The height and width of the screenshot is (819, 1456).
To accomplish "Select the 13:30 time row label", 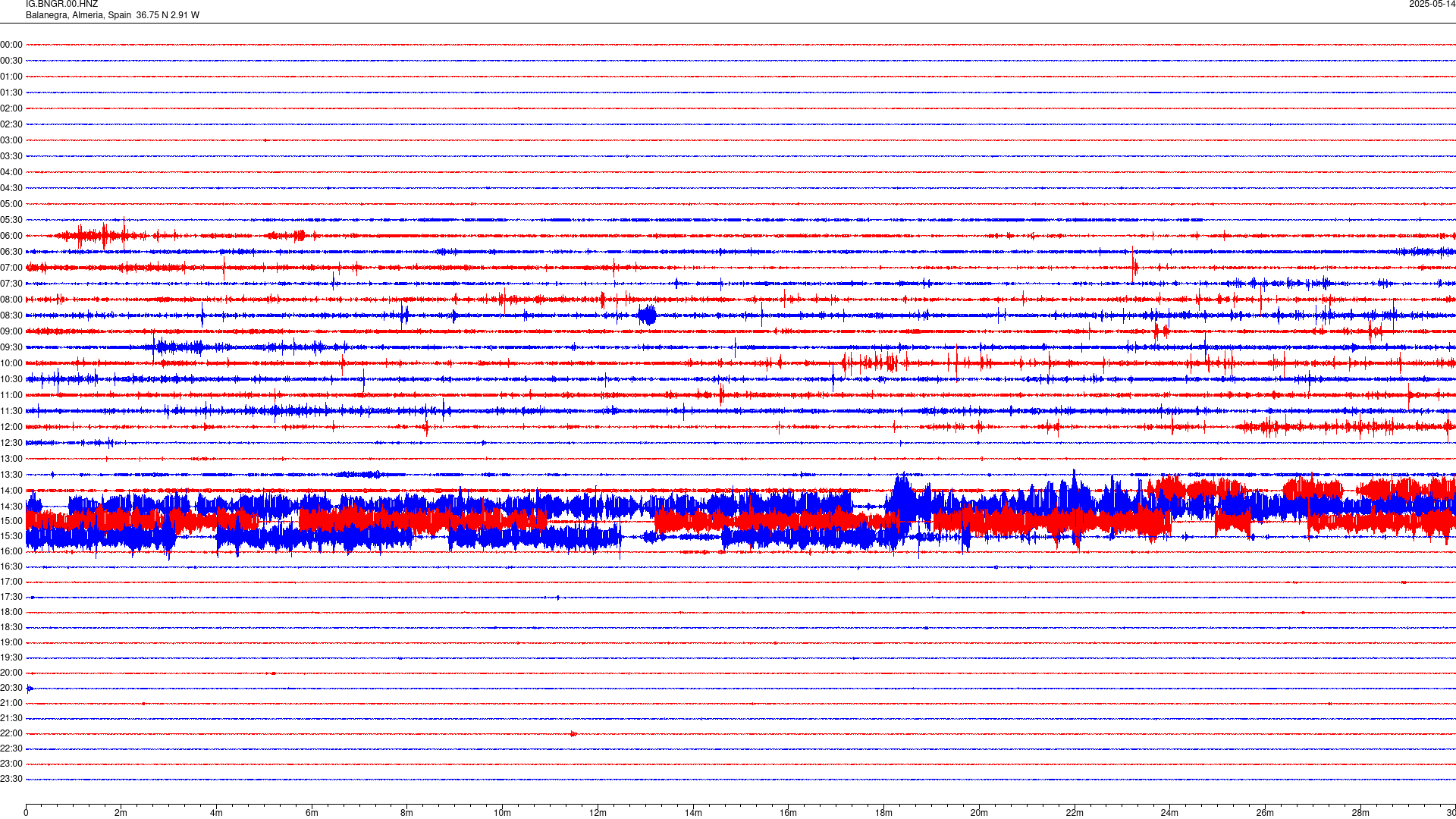I will point(11,475).
